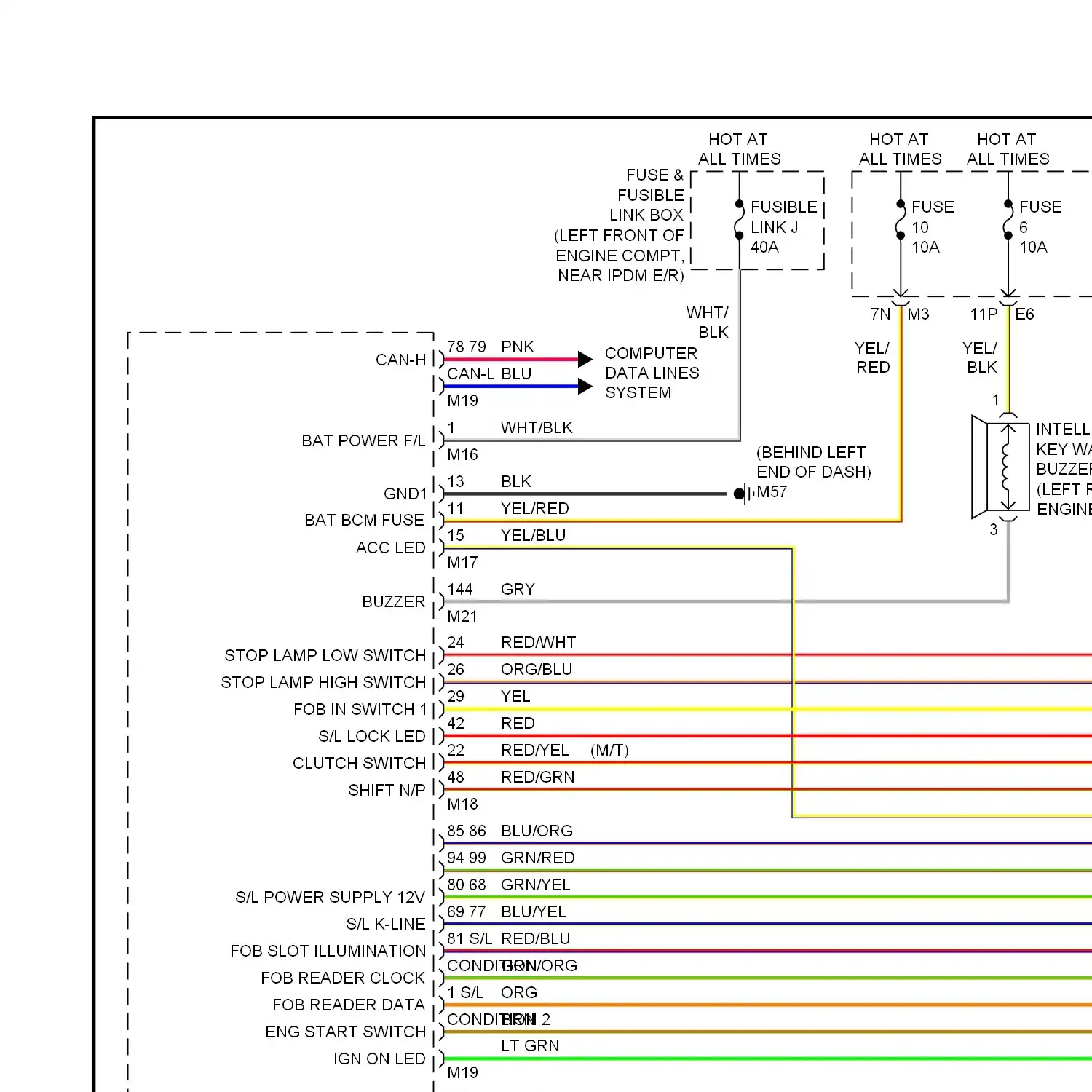Click the GRY wire label at pin 144
Viewport: 1092px width, 1092px height.
[518, 589]
